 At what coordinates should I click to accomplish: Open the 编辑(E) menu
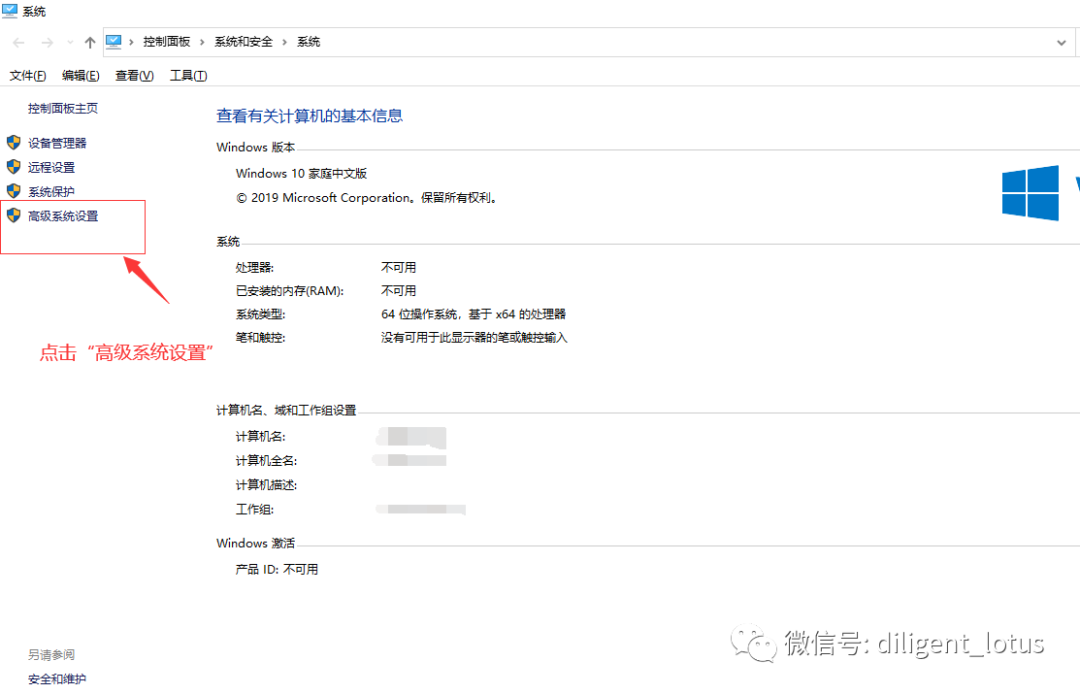[81, 76]
